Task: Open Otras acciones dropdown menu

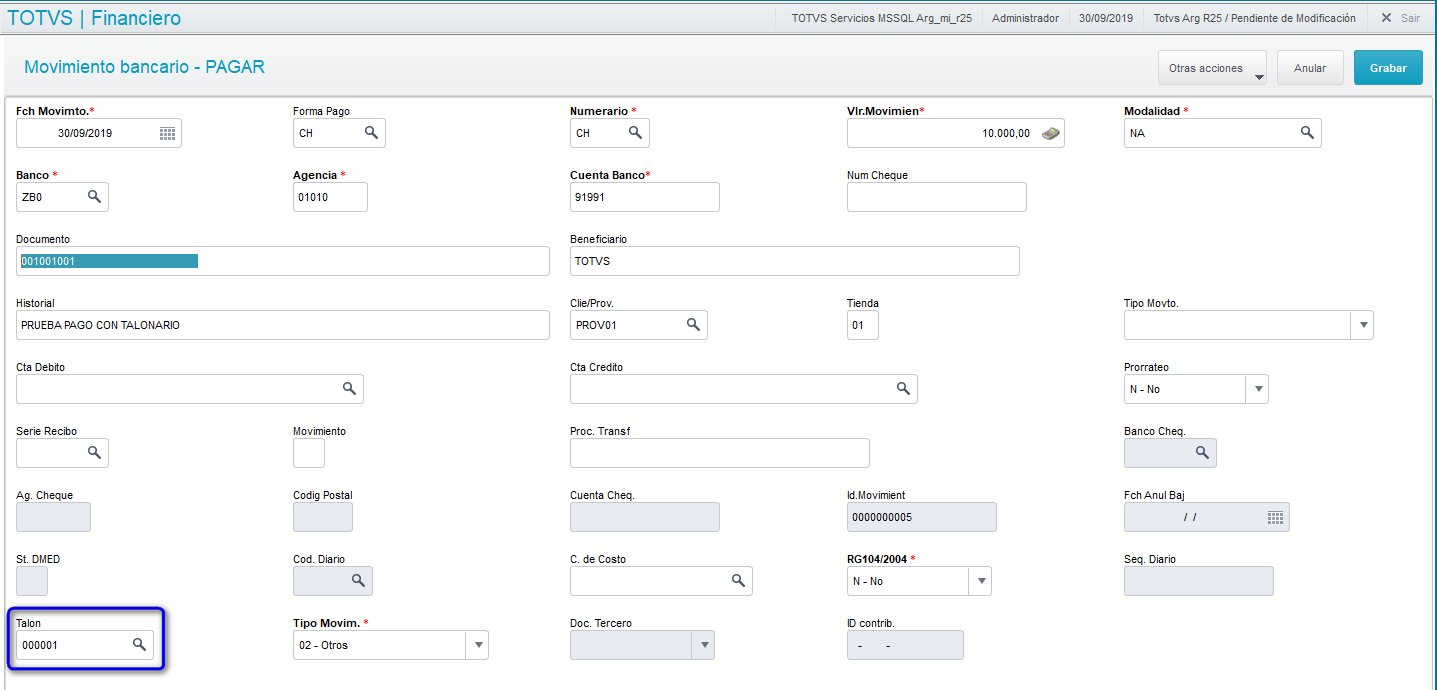Action: point(1212,68)
